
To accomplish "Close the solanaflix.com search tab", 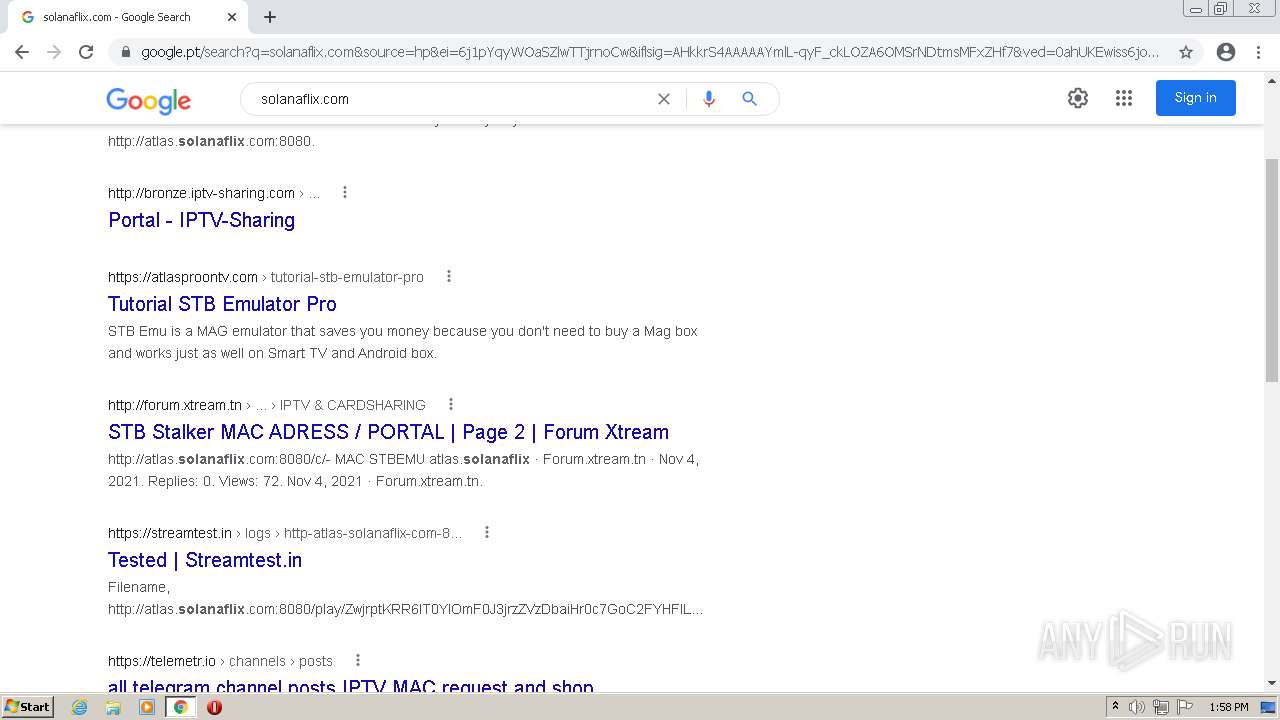I will pos(232,17).
